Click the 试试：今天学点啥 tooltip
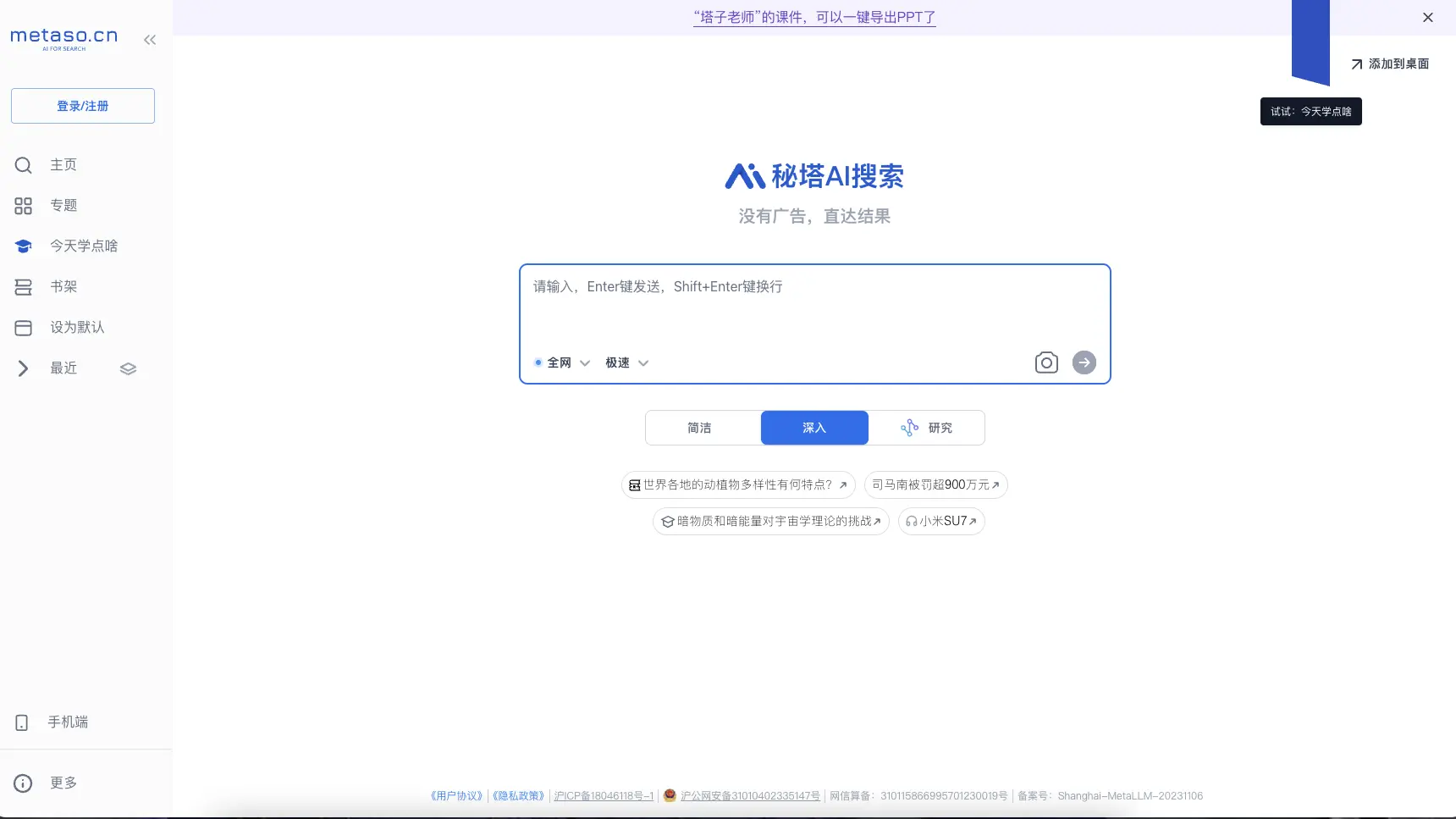 pyautogui.click(x=1310, y=112)
